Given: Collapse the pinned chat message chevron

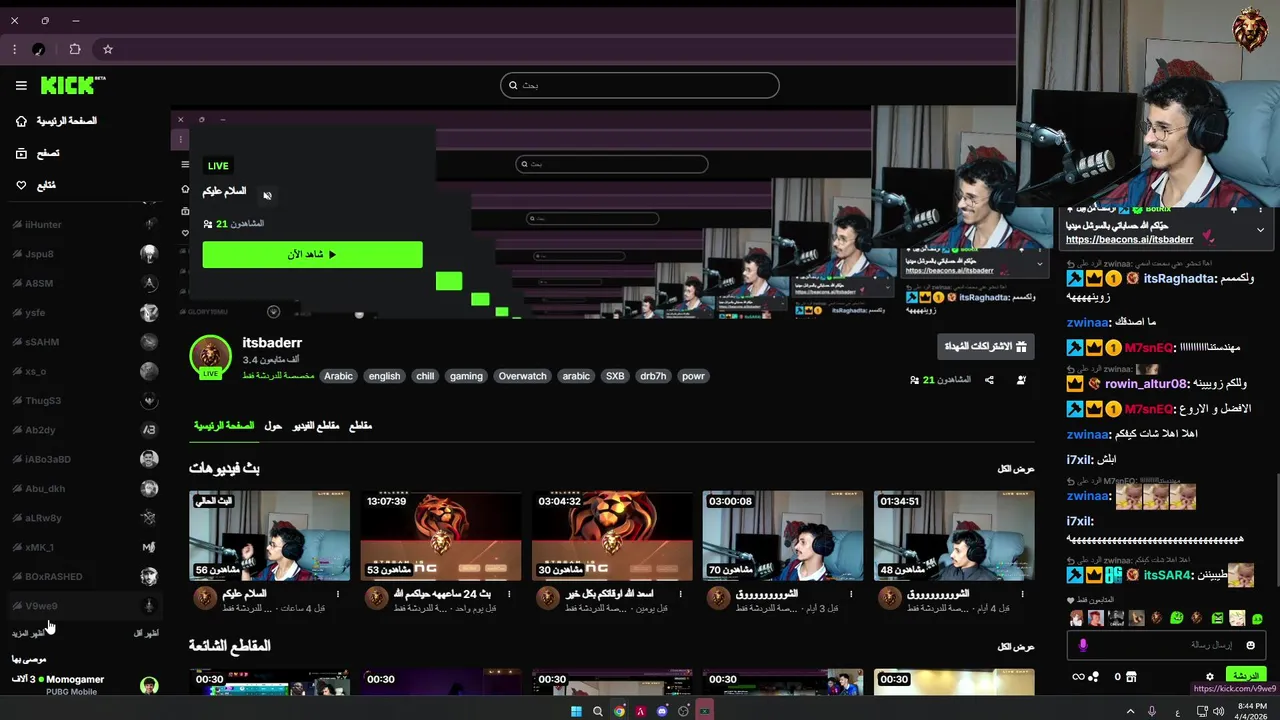Looking at the screenshot, I should coord(1260,230).
